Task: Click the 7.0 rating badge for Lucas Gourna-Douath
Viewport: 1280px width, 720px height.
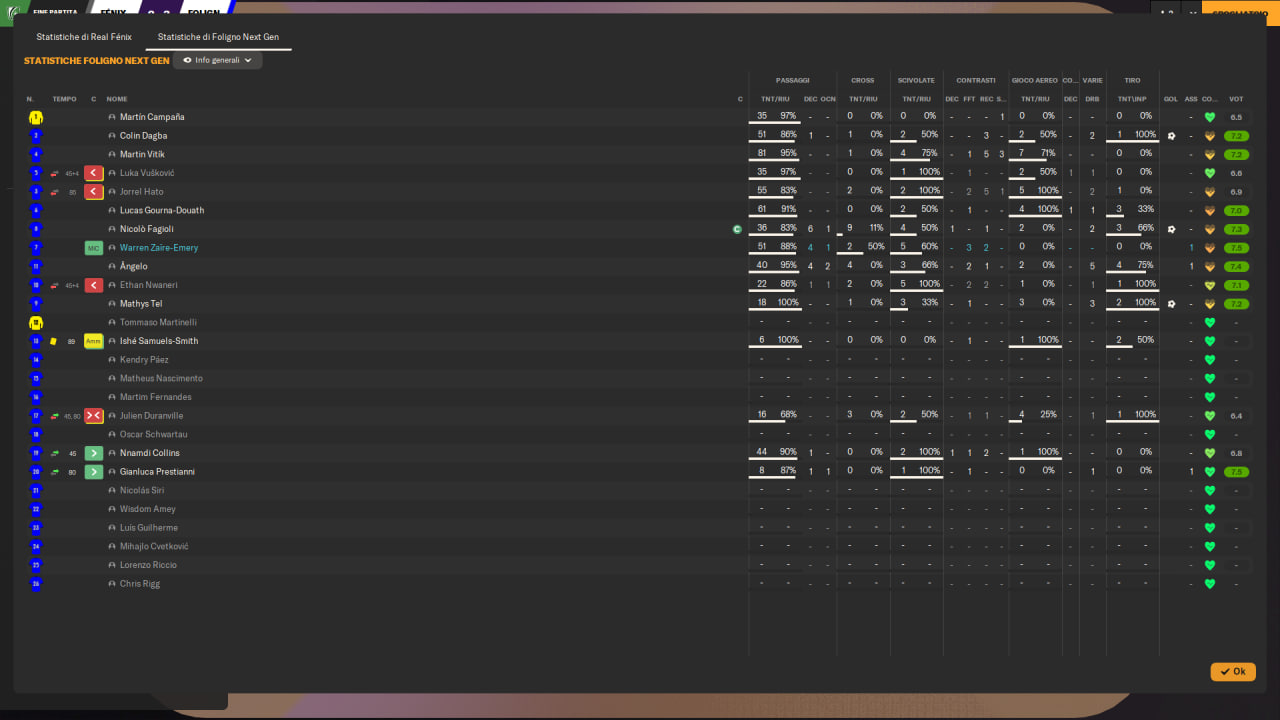Action: (x=1236, y=211)
